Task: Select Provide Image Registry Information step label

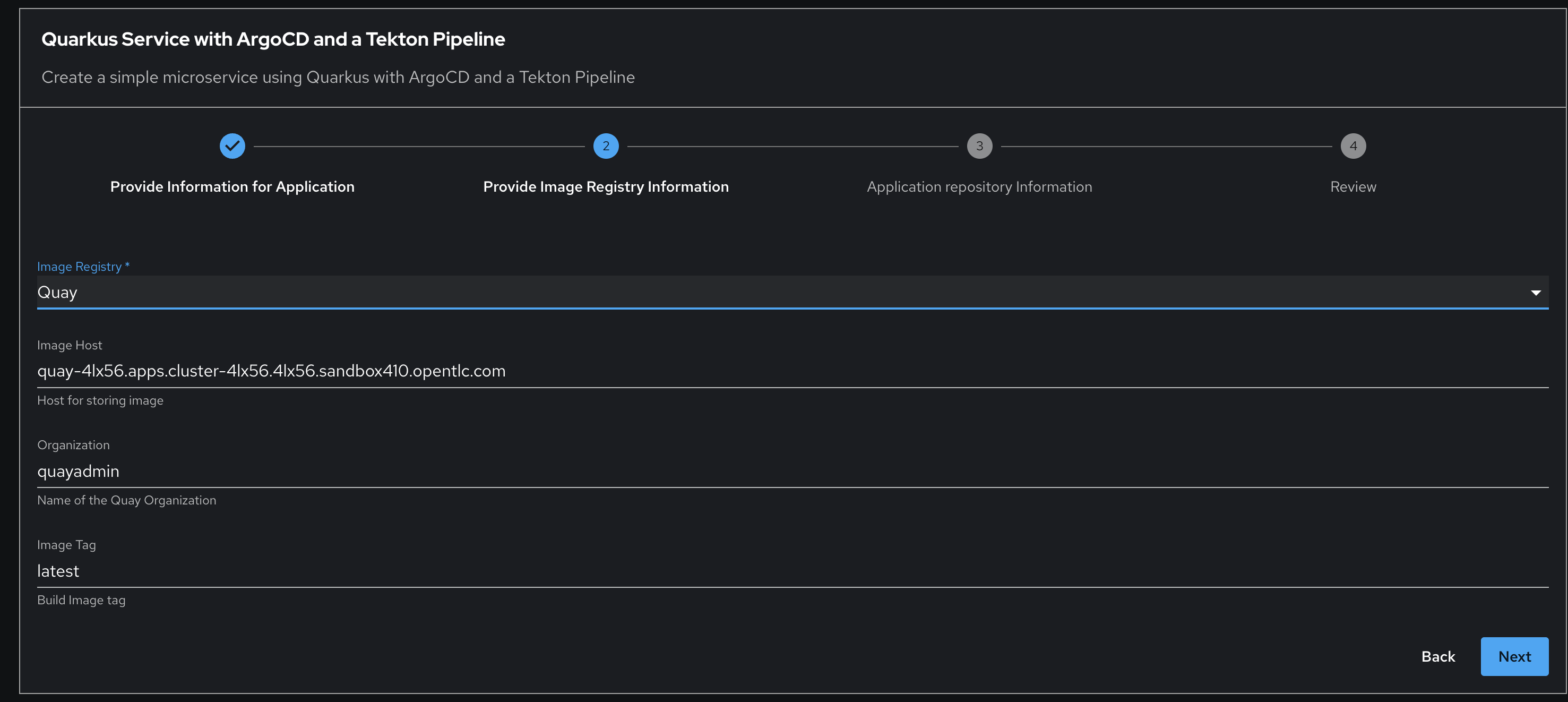Action: click(606, 187)
